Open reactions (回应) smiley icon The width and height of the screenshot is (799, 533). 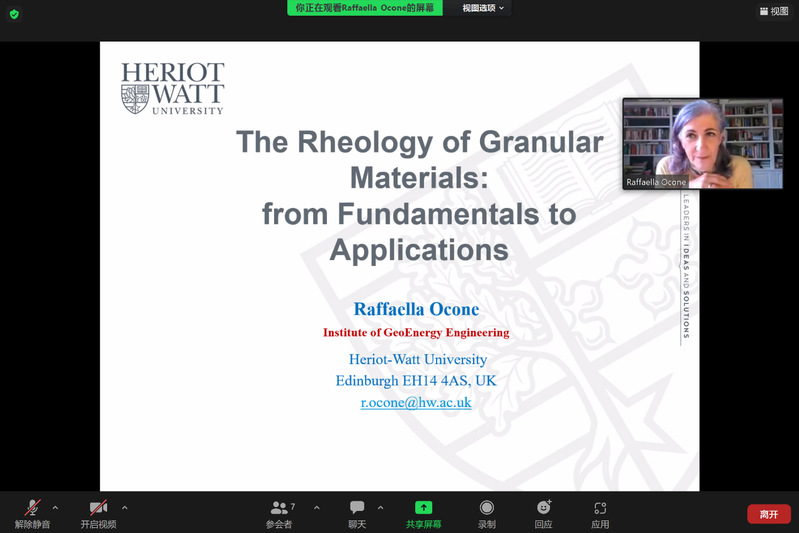point(544,514)
